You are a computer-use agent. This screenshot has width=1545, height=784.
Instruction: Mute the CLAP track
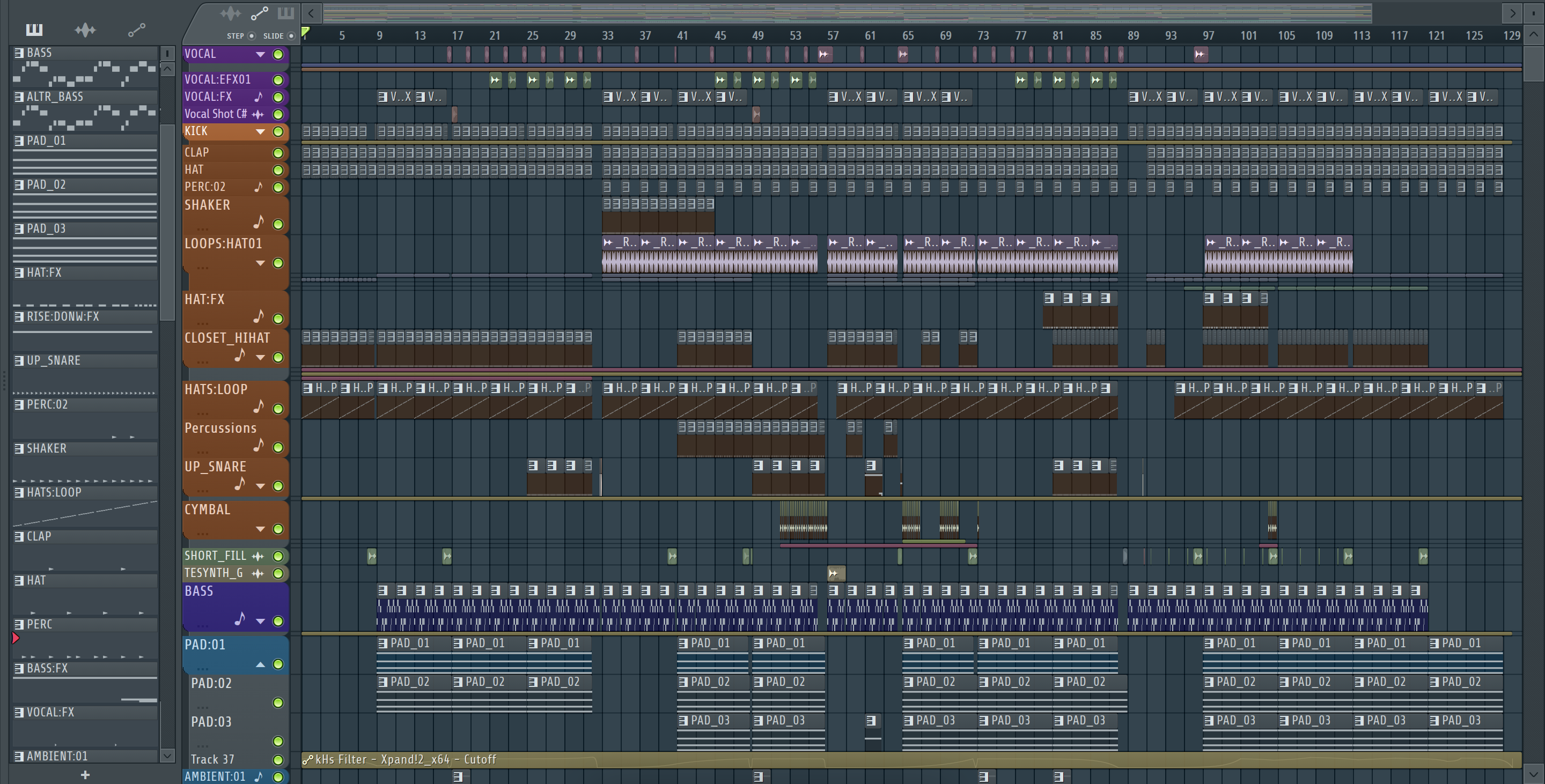click(x=278, y=153)
